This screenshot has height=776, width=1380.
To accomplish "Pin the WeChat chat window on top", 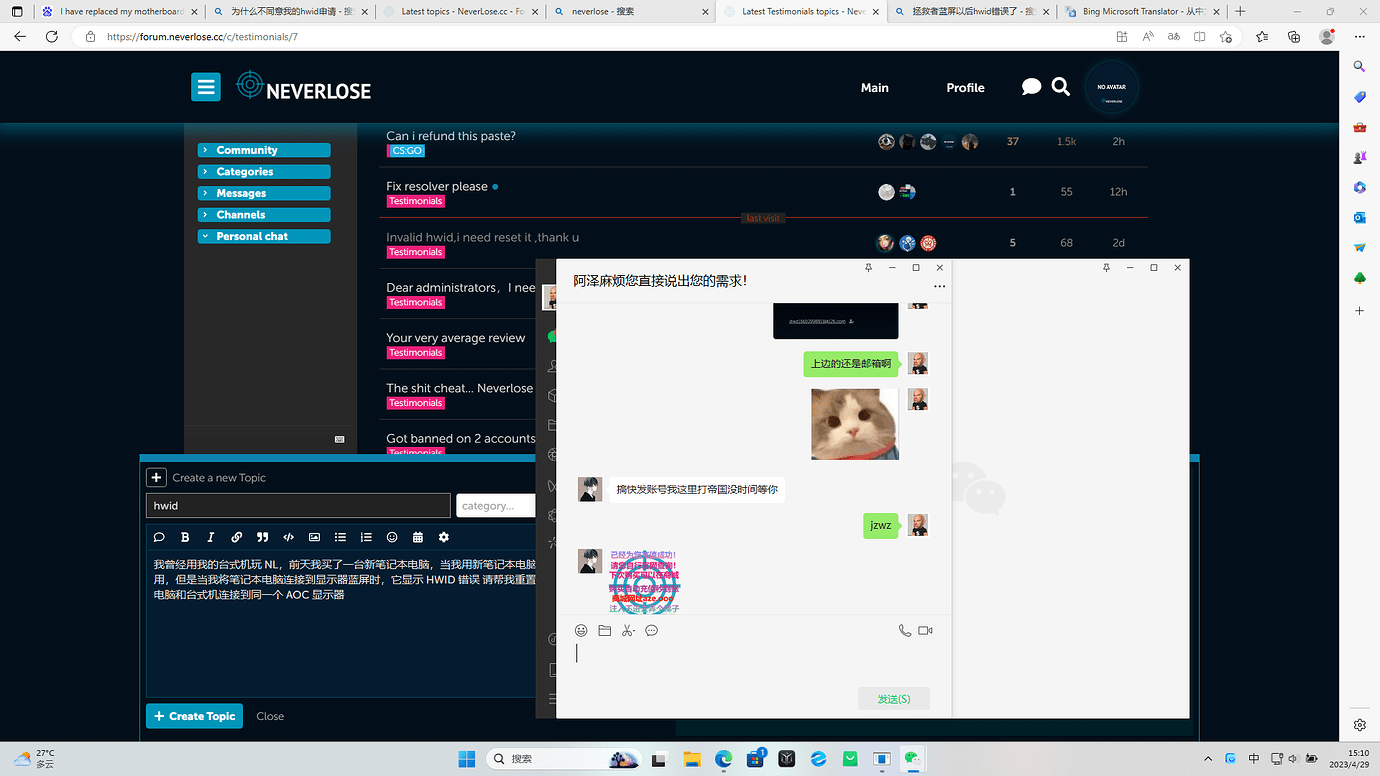I will coord(868,268).
